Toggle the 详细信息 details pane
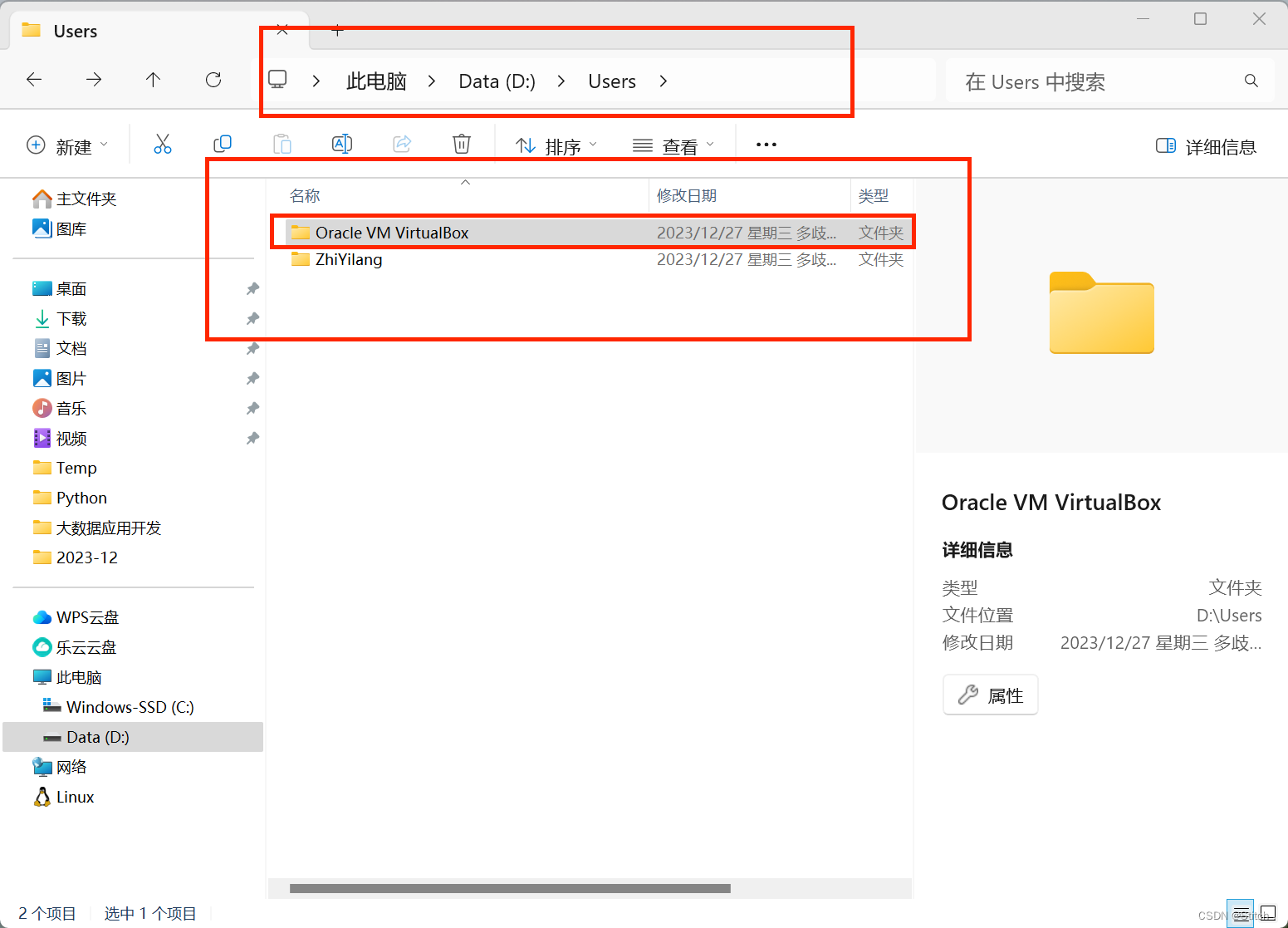 click(1206, 147)
